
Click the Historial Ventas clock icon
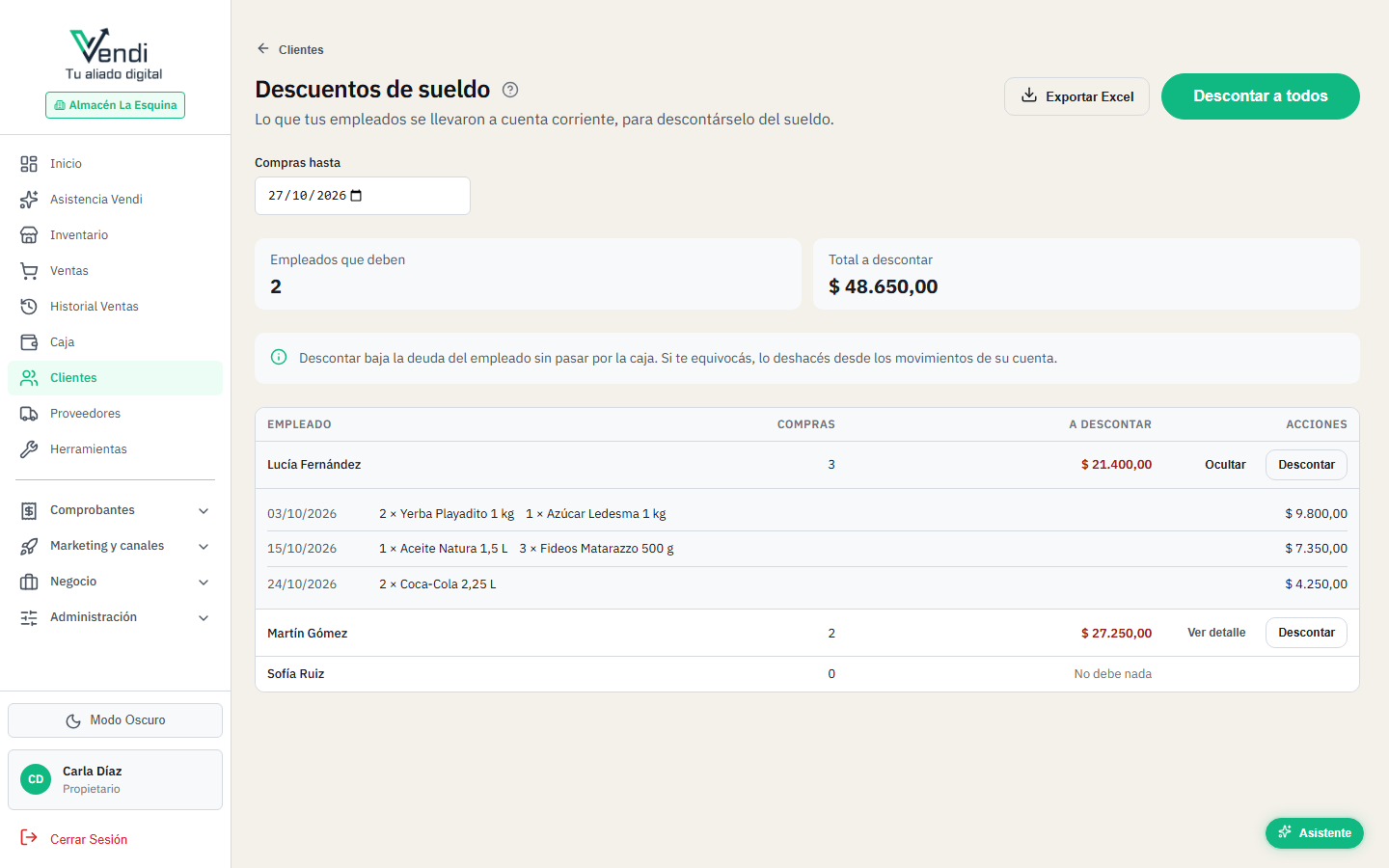[x=29, y=307]
